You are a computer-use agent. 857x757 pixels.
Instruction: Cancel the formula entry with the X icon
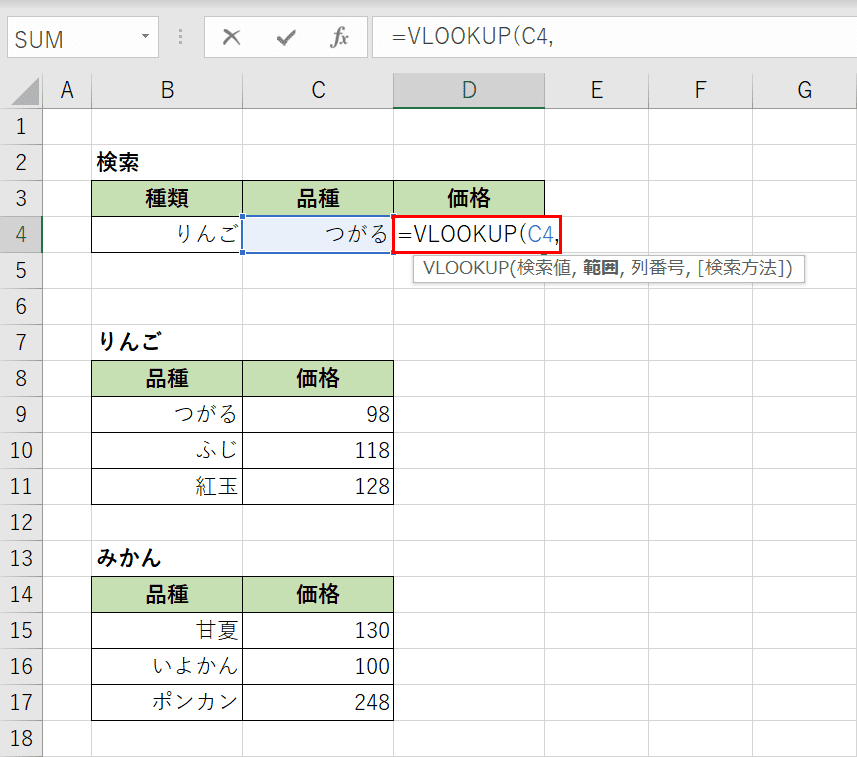[x=231, y=37]
